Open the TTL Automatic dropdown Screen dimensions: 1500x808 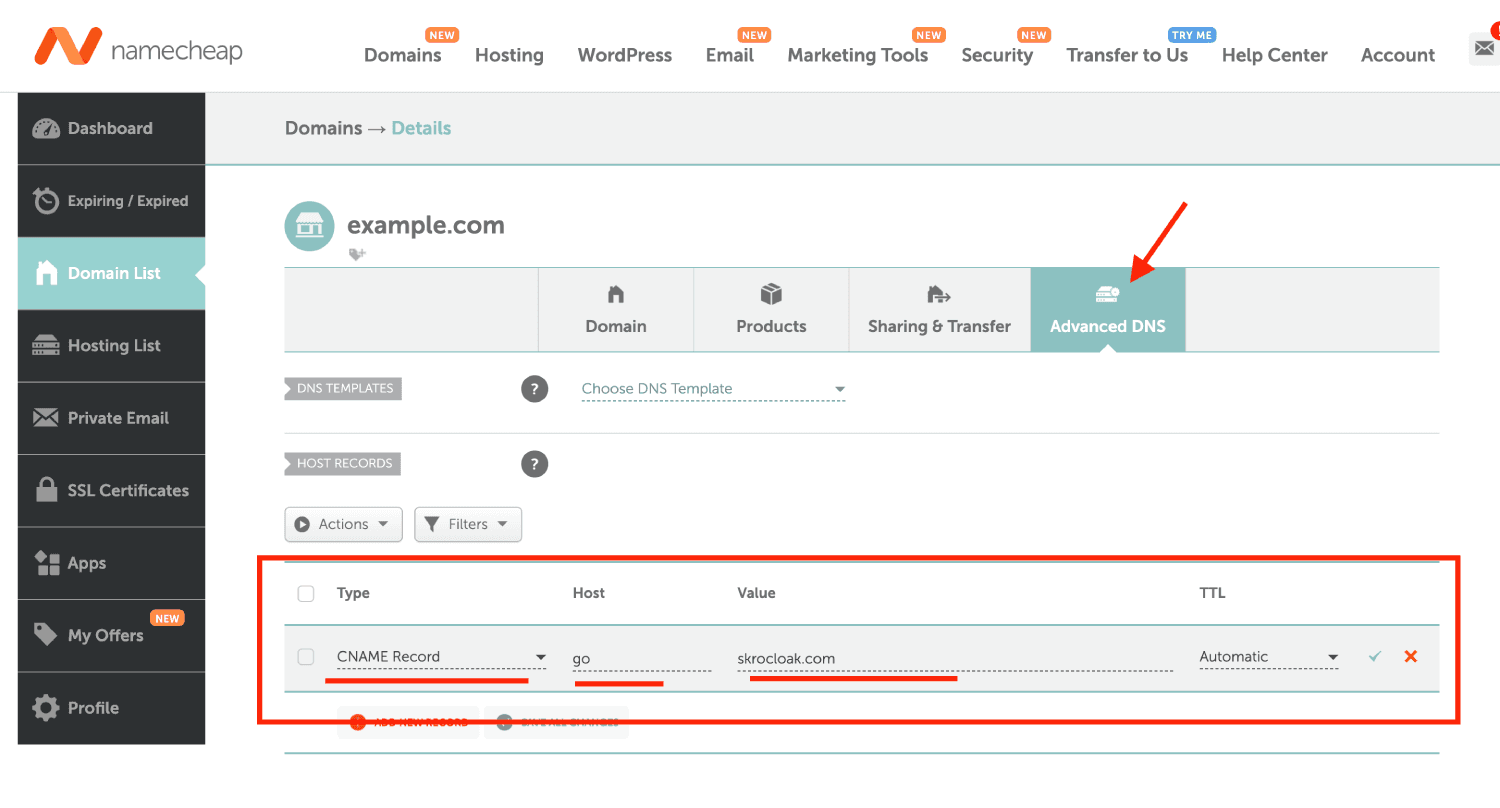pos(1269,658)
